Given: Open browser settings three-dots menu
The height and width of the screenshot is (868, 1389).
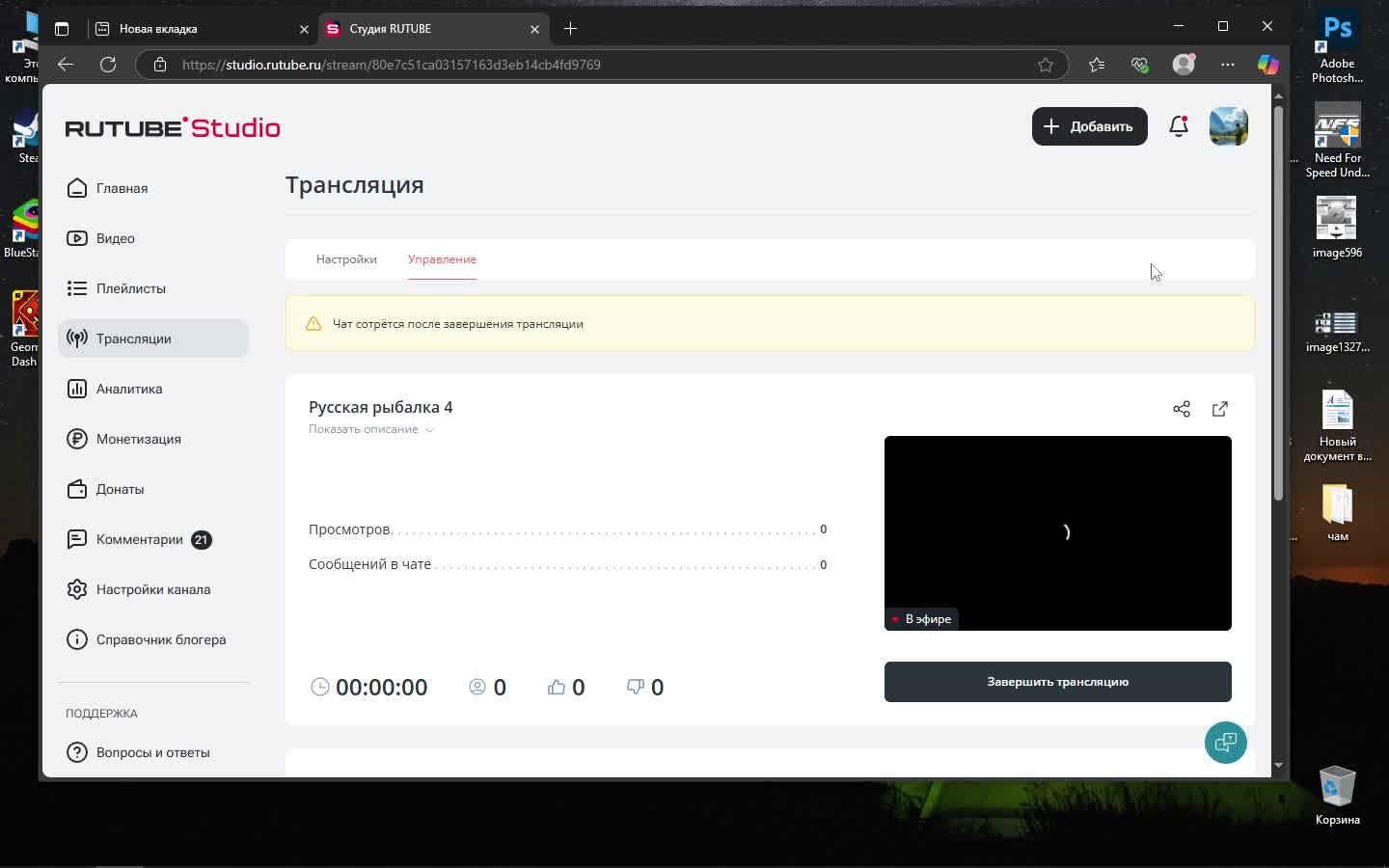Looking at the screenshot, I should point(1227,65).
